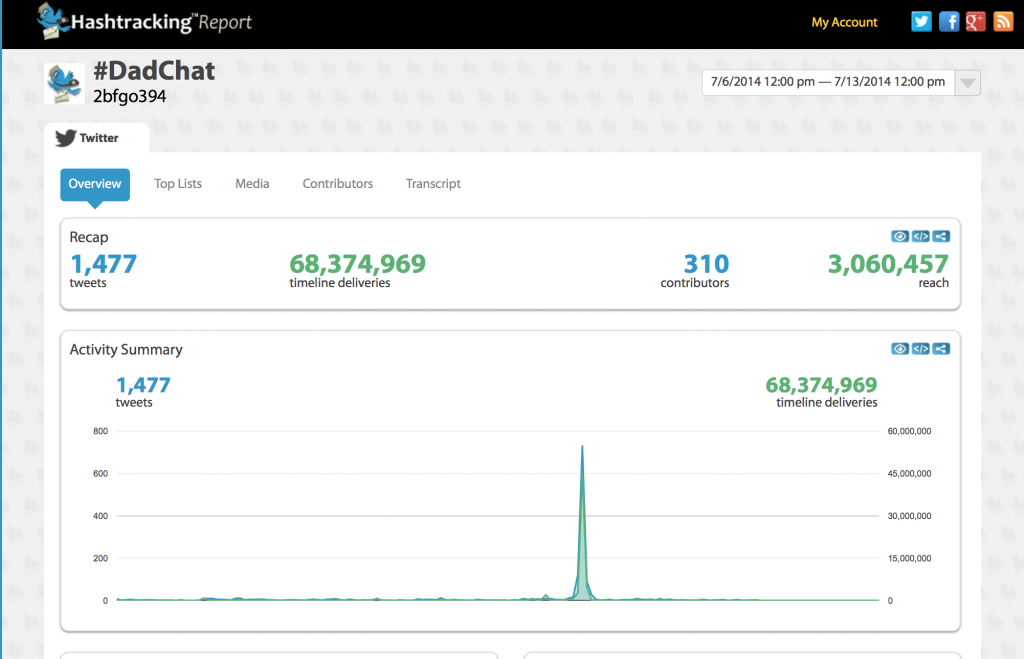Click the #DadChat hashtag title

pos(154,71)
